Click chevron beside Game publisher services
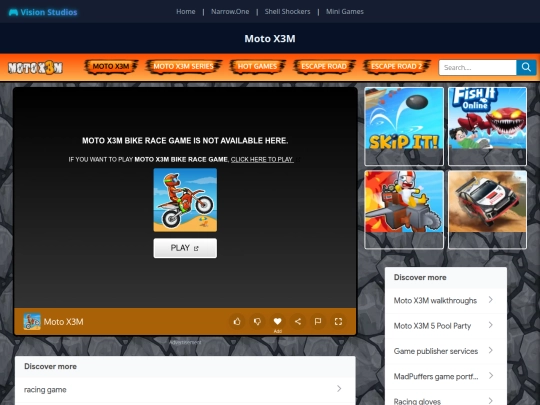540x405 pixels. [x=491, y=351]
